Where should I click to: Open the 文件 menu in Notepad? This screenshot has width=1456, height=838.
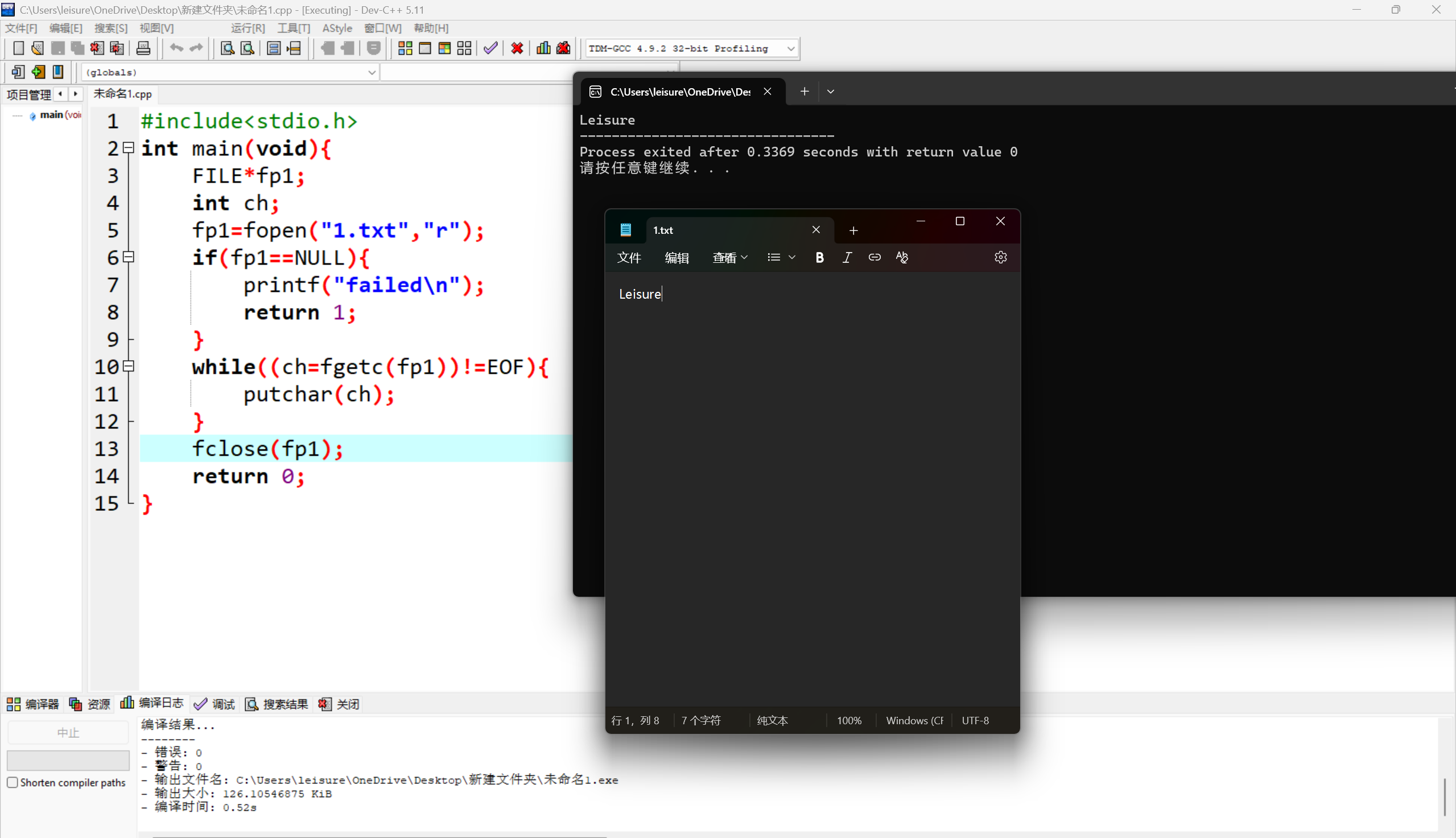[x=629, y=257]
